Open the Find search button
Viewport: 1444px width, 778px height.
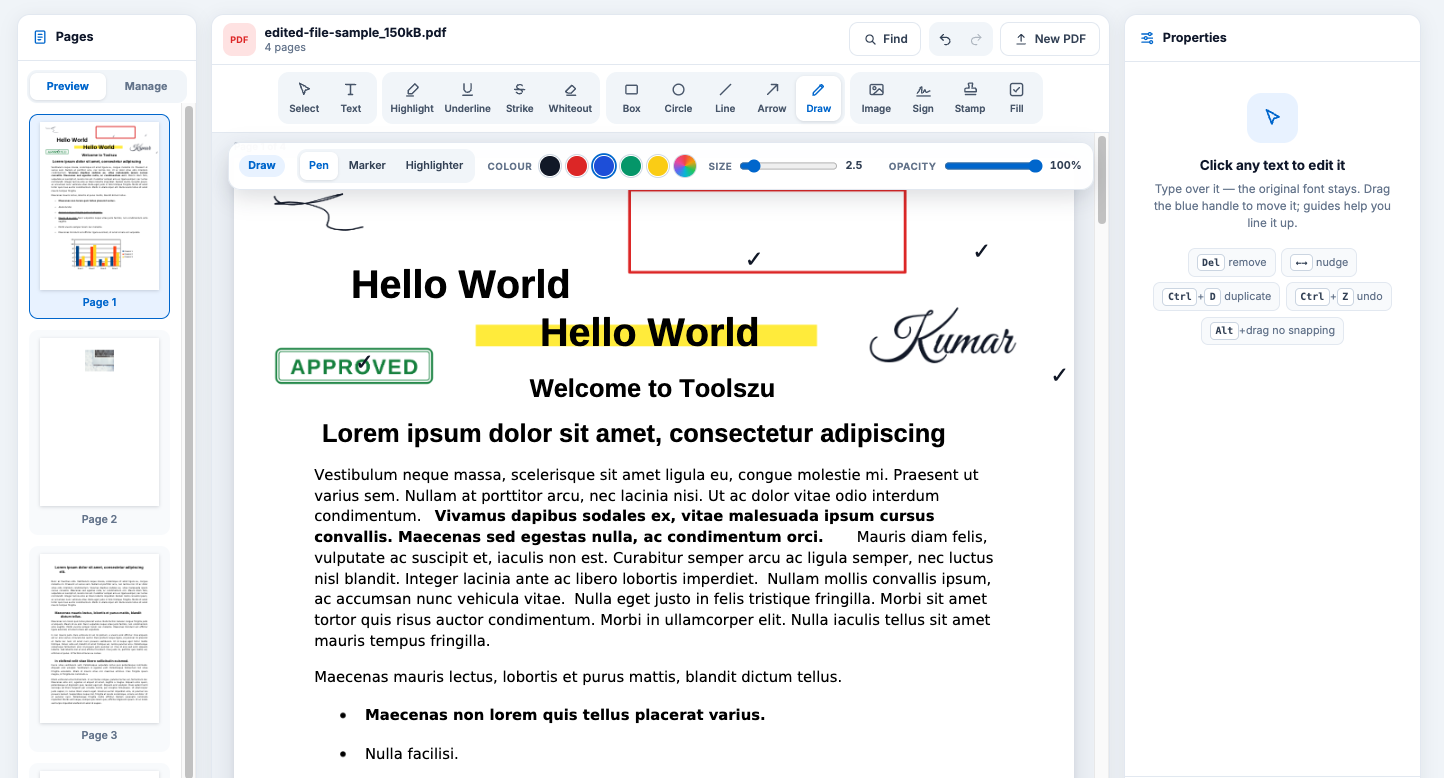[885, 39]
